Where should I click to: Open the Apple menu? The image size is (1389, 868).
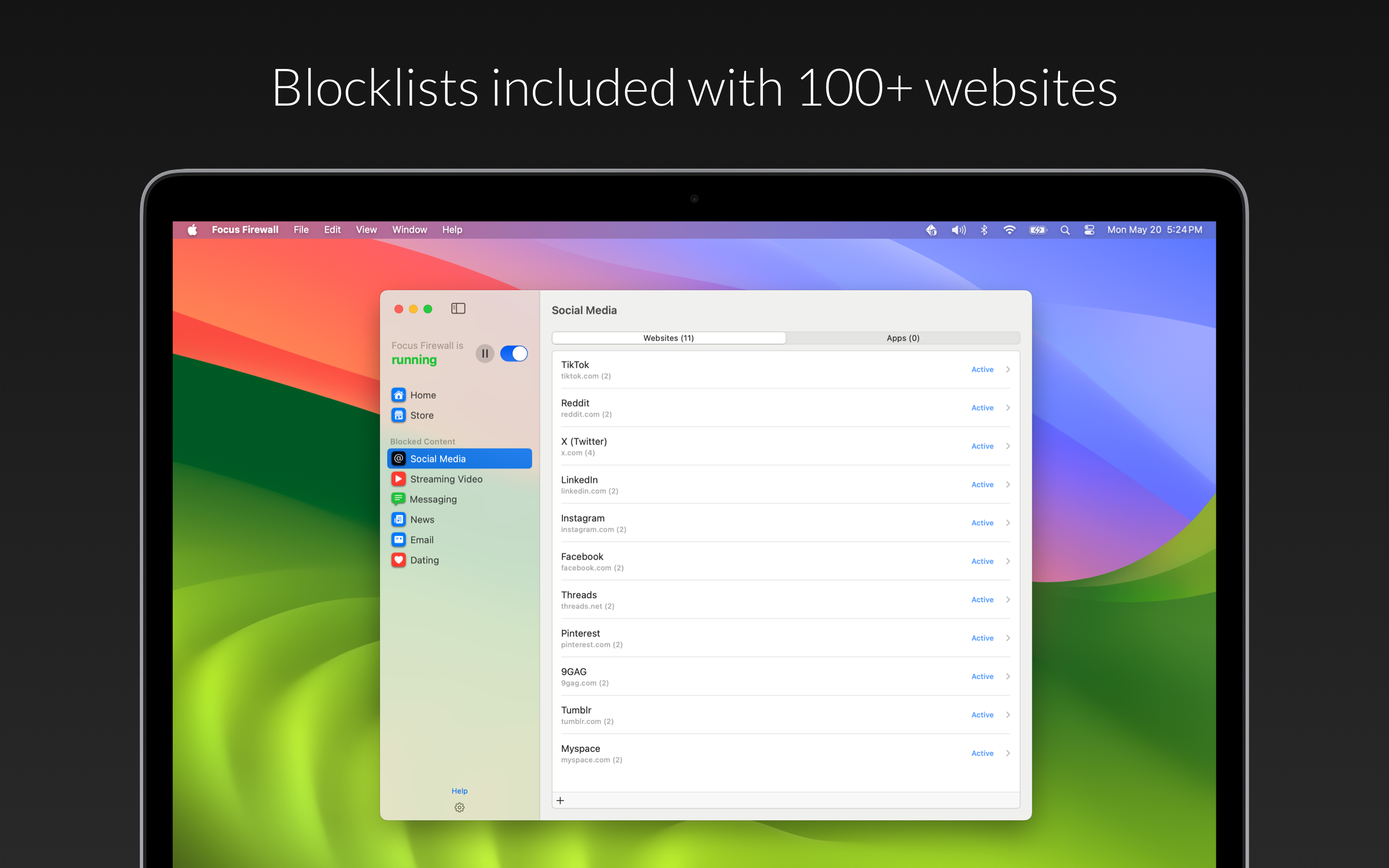tap(192, 230)
